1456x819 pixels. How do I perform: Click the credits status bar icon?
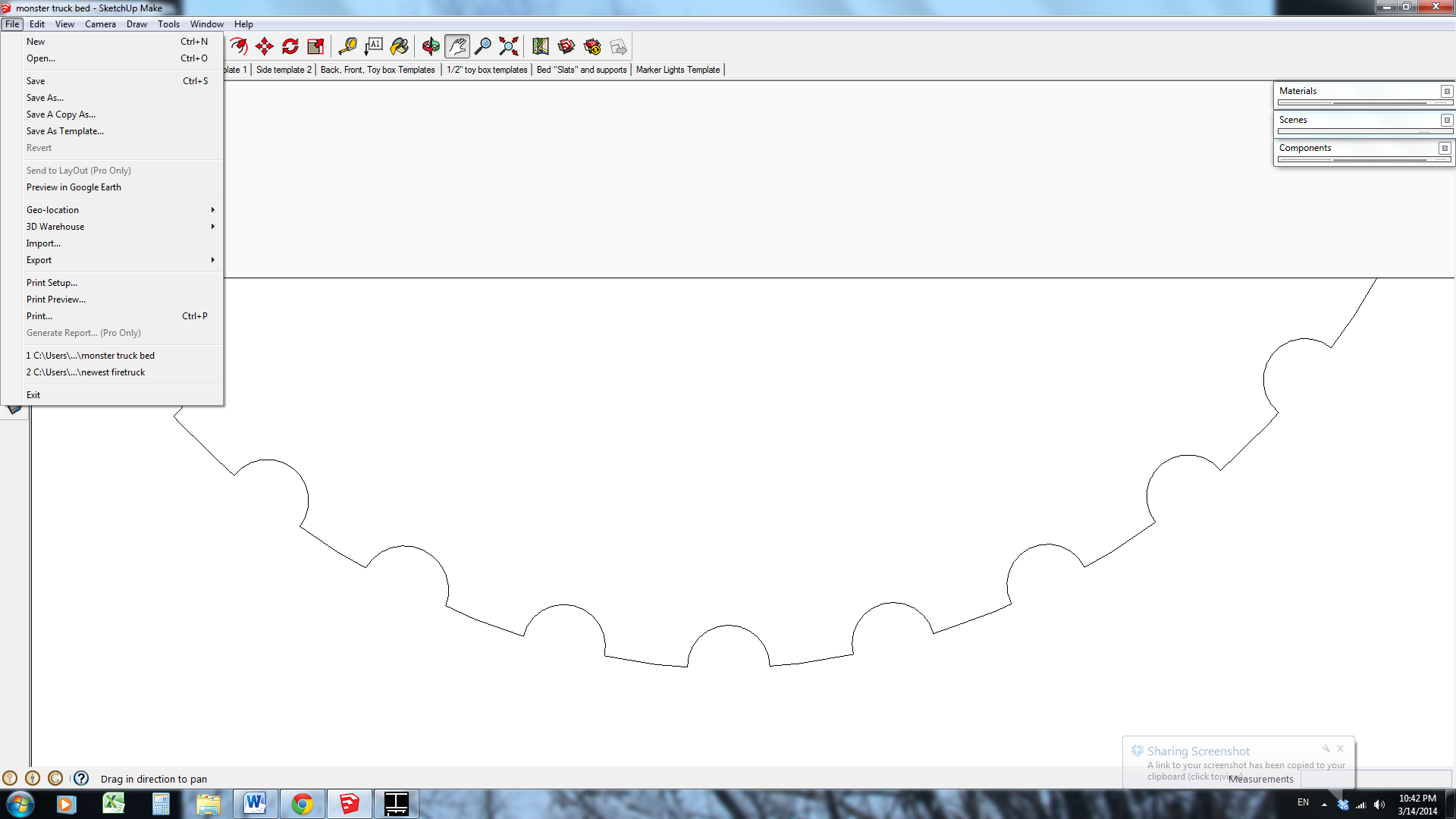pyautogui.click(x=33, y=778)
